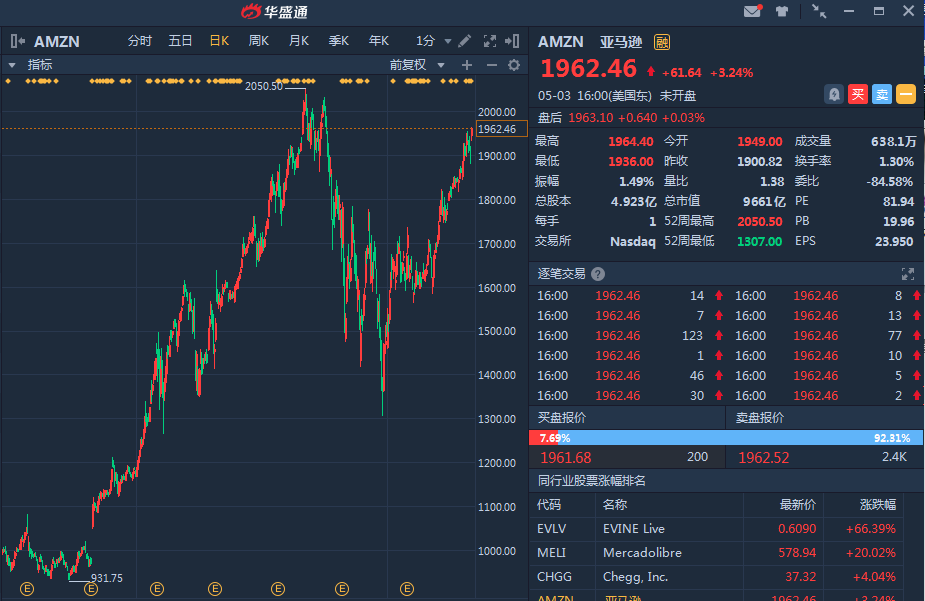Toggle compact window mode arrows icon

pyautogui.click(x=820, y=12)
